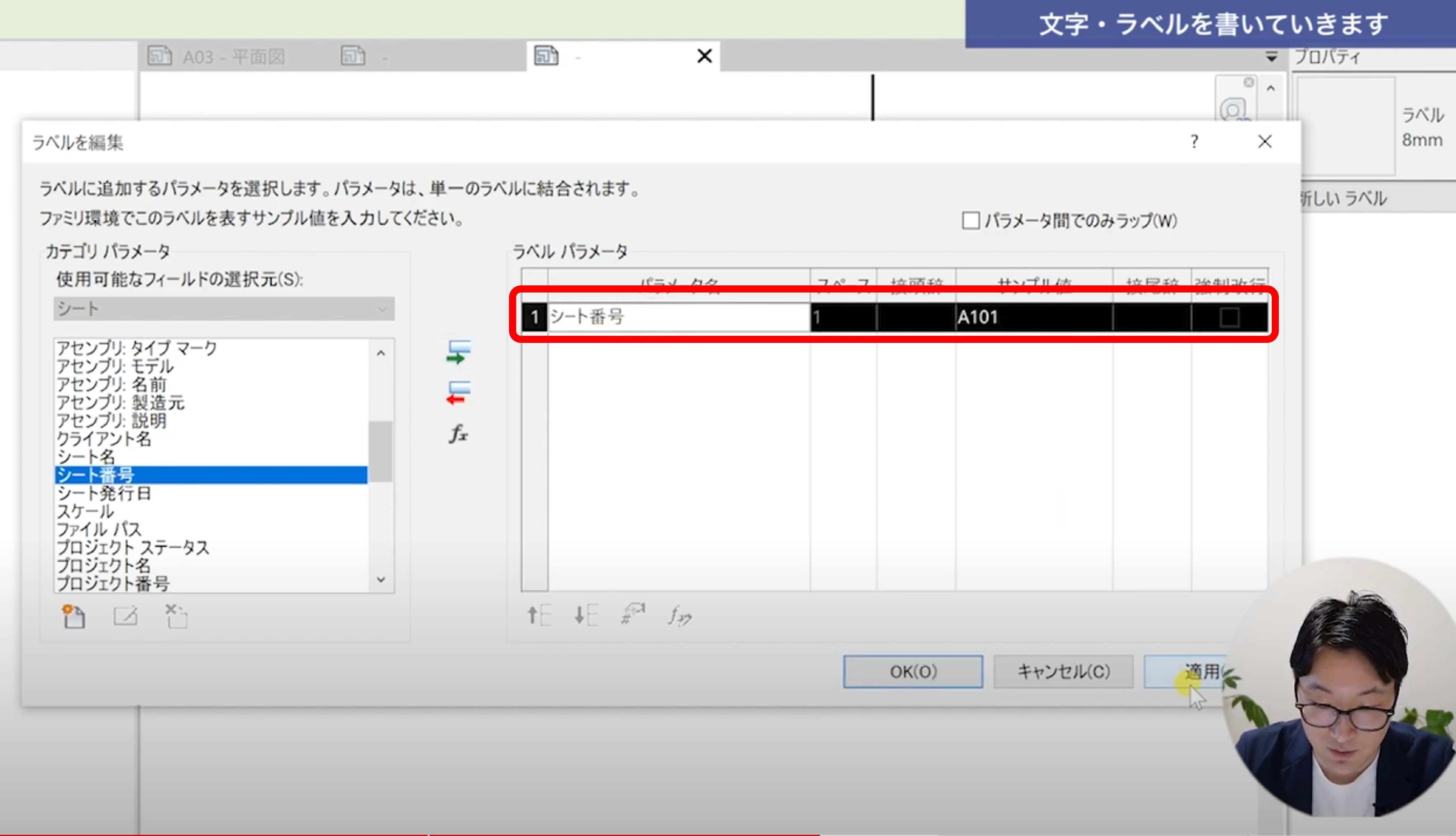1456x836 pixels.
Task: Click the edit parameter pencil icon
Action: coord(125,617)
